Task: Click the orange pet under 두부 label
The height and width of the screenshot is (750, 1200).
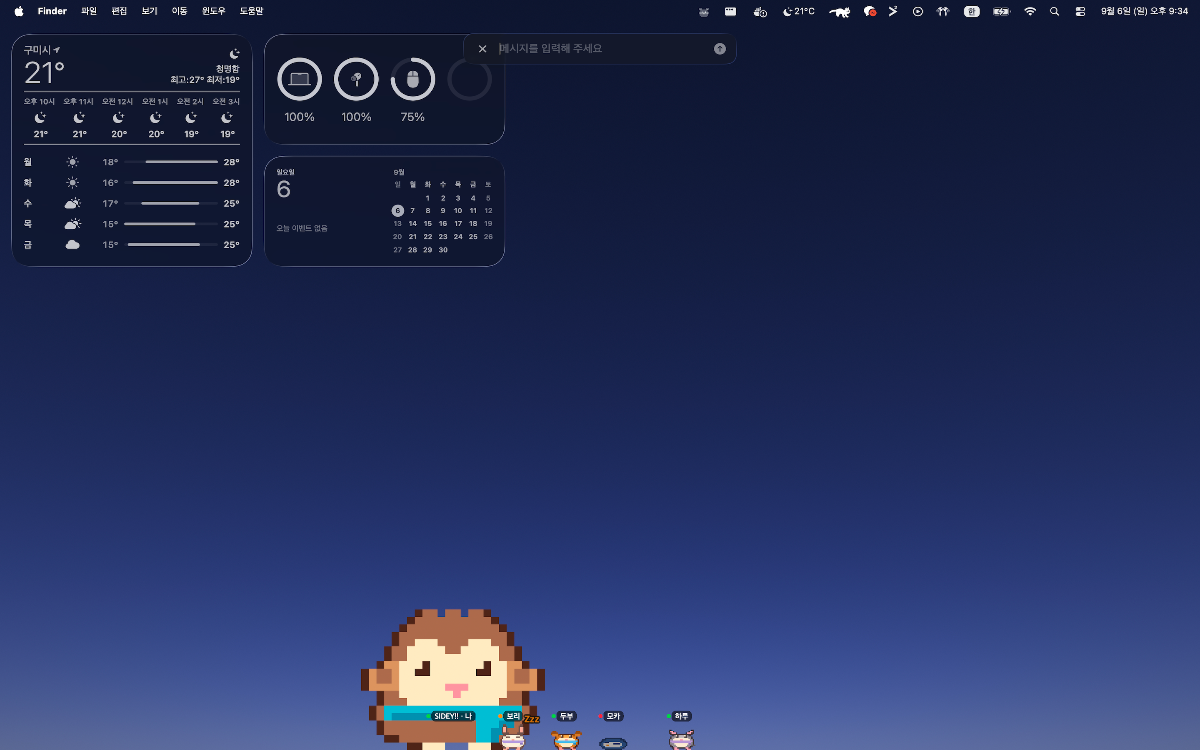Action: pyautogui.click(x=567, y=740)
